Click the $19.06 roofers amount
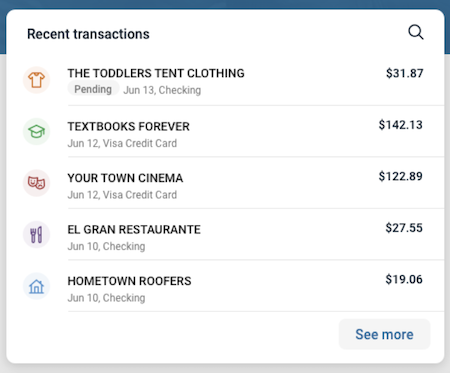Image resolution: width=450 pixels, height=373 pixels. point(404,279)
